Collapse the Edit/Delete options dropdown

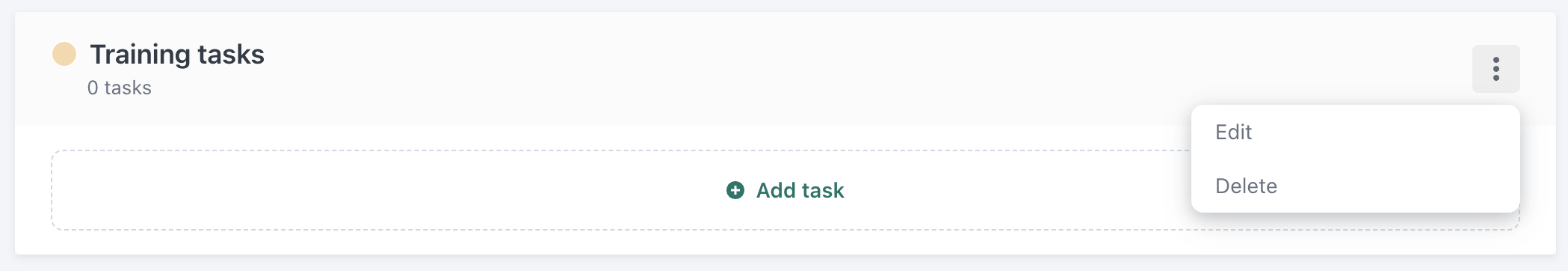(1496, 69)
